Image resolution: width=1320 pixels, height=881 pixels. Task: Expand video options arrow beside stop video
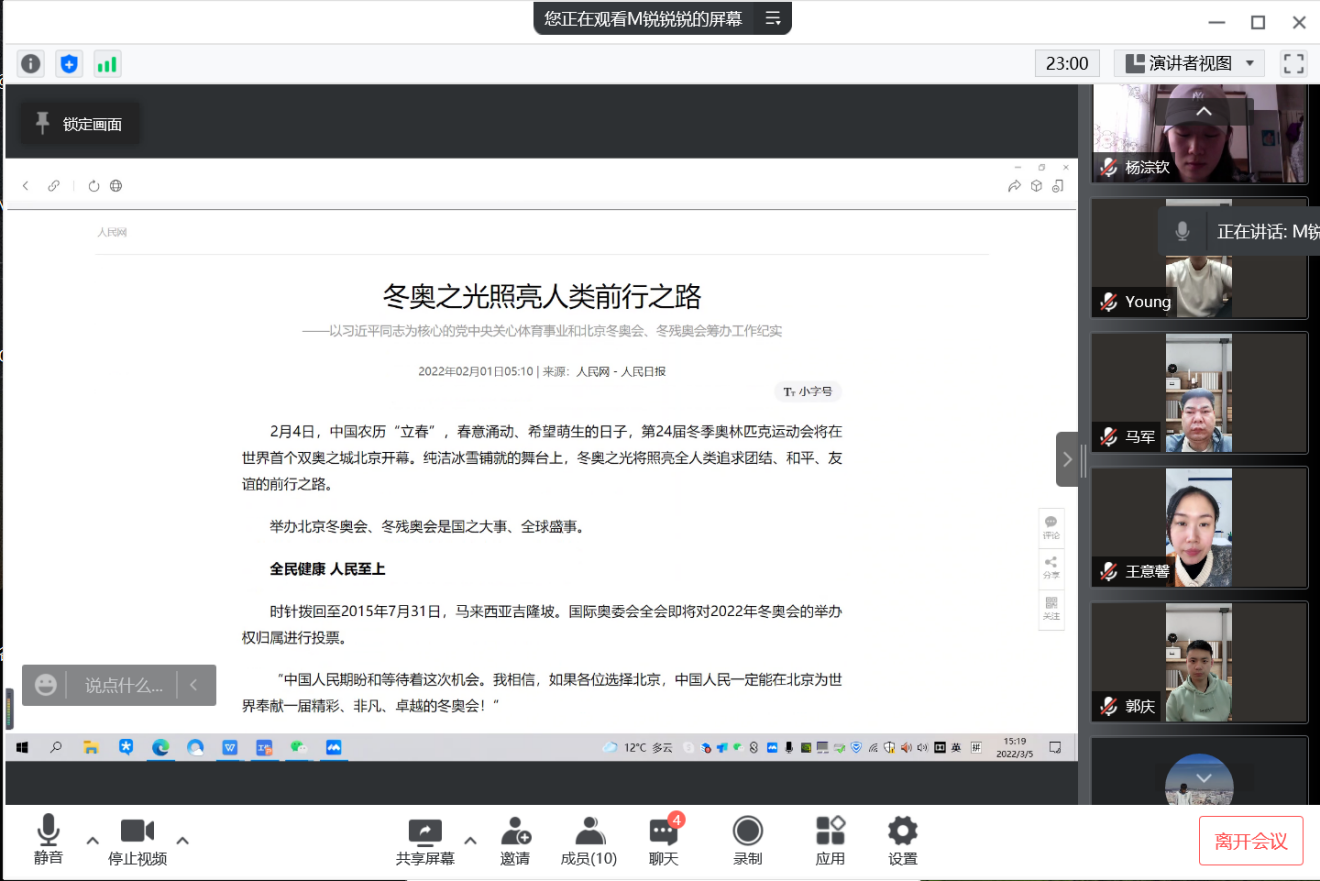(x=182, y=840)
